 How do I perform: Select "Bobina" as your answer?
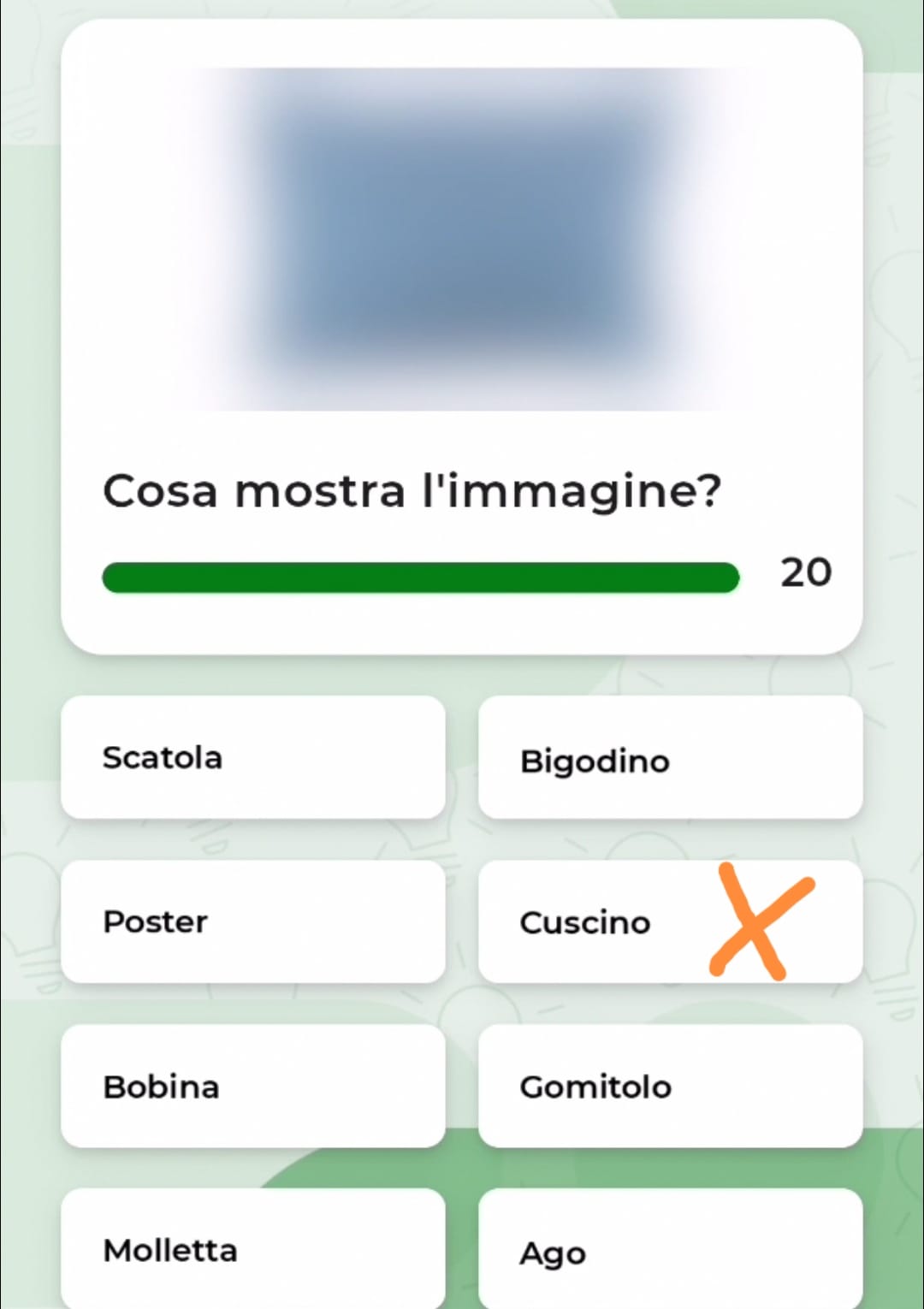tap(252, 1086)
